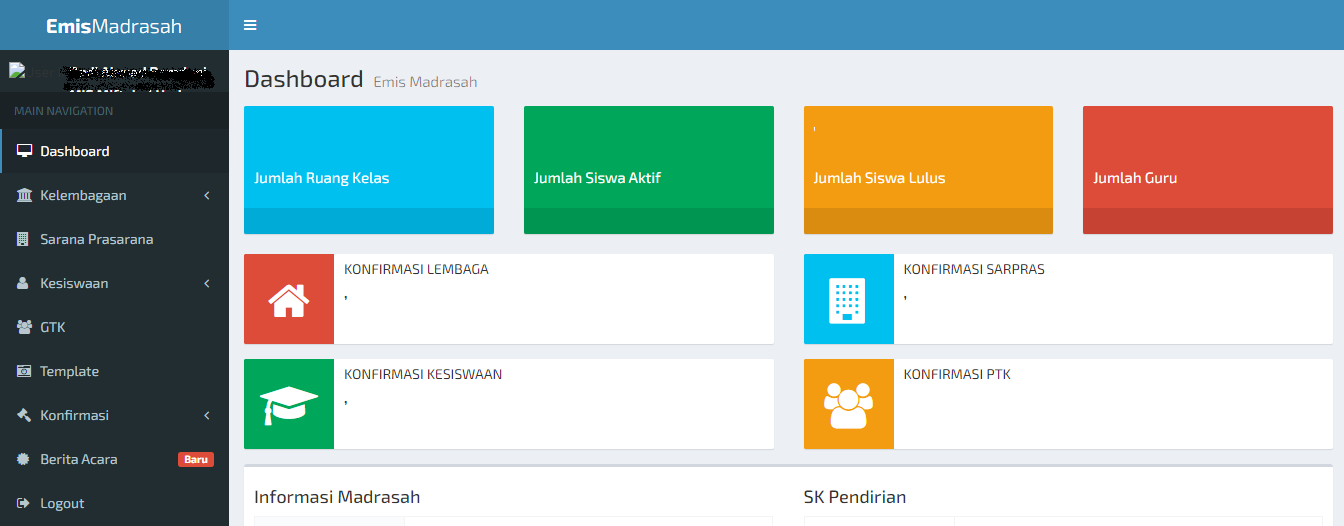
Task: Click the KONFIRMASI SARPRAS label
Action: click(x=974, y=269)
